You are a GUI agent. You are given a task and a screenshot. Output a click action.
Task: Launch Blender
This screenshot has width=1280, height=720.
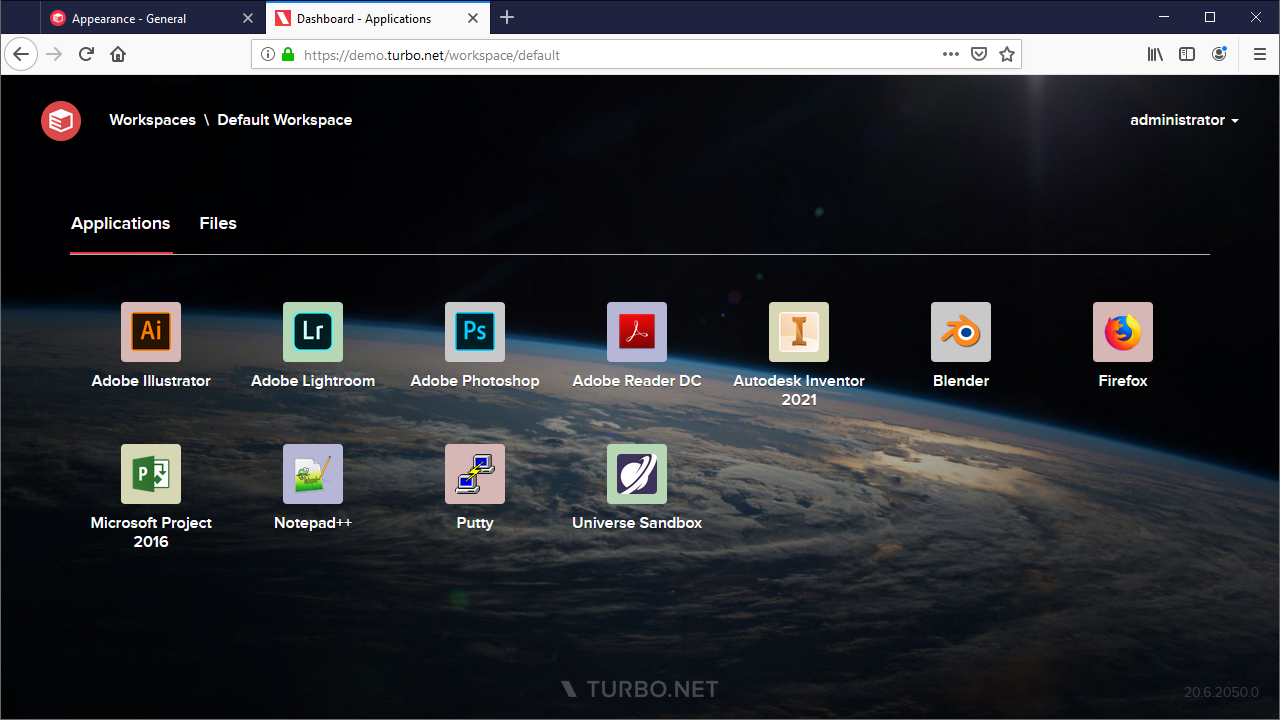tap(960, 331)
